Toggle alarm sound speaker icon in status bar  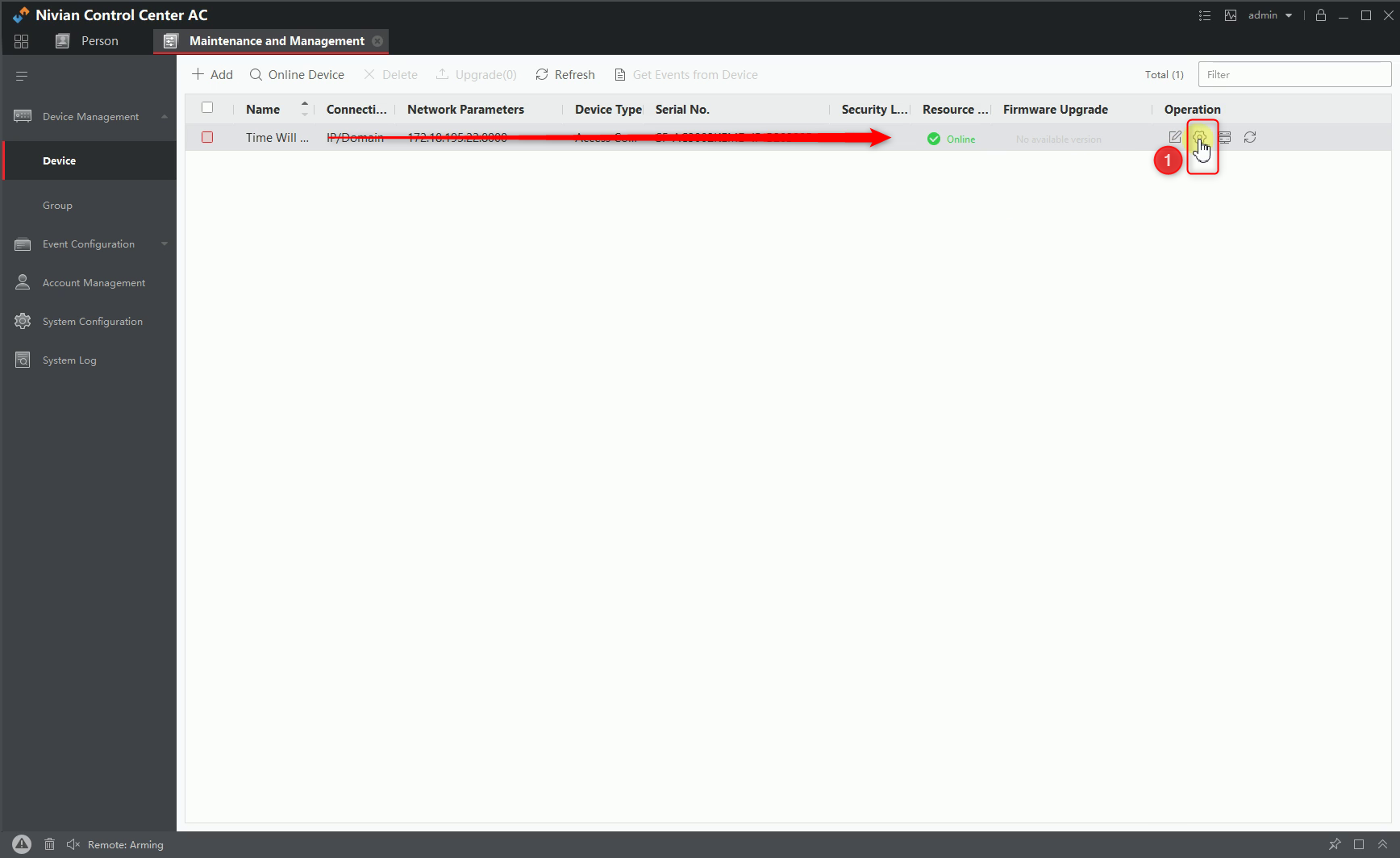pyautogui.click(x=73, y=844)
